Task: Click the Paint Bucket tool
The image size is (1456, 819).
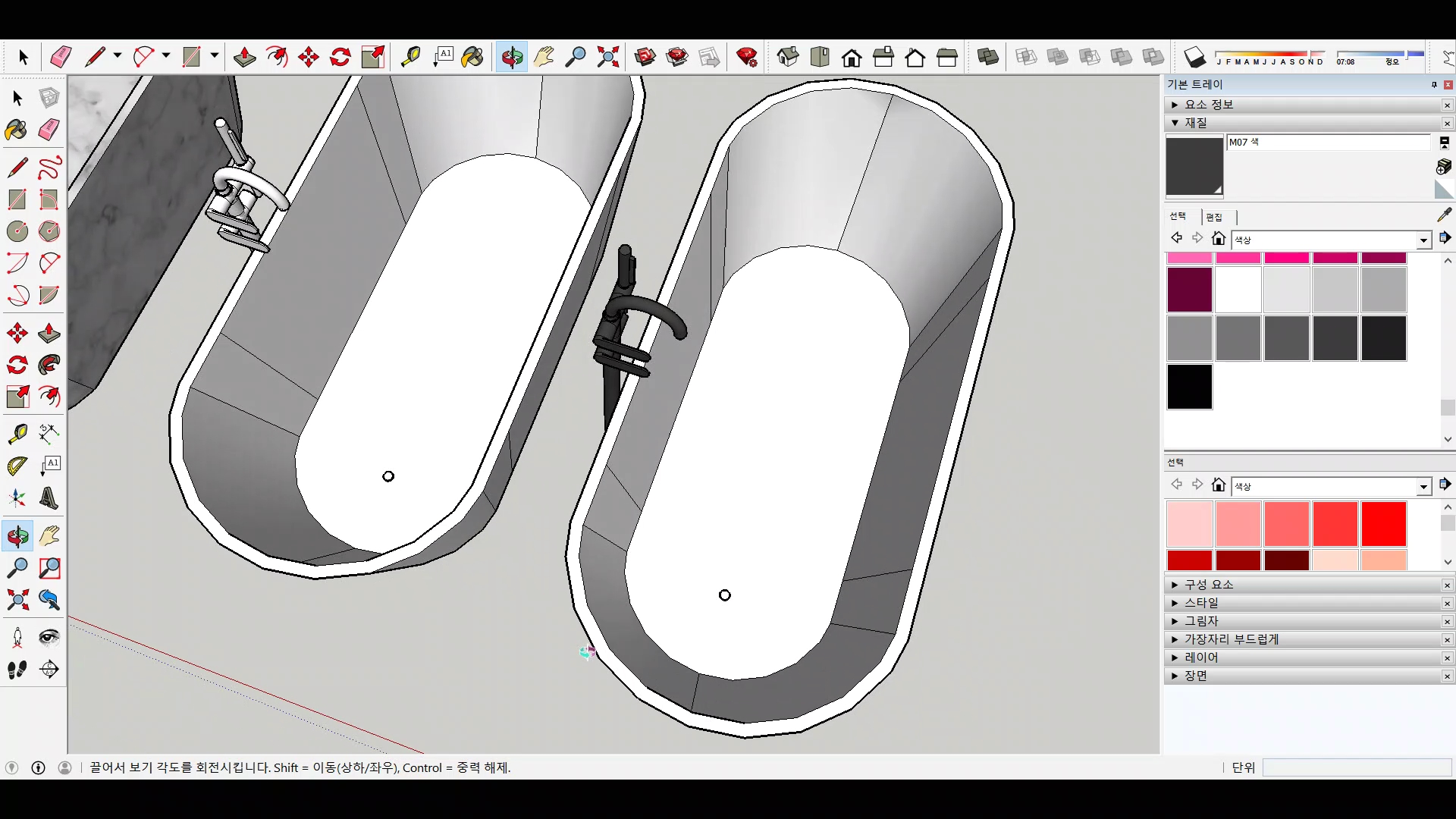Action: (472, 57)
